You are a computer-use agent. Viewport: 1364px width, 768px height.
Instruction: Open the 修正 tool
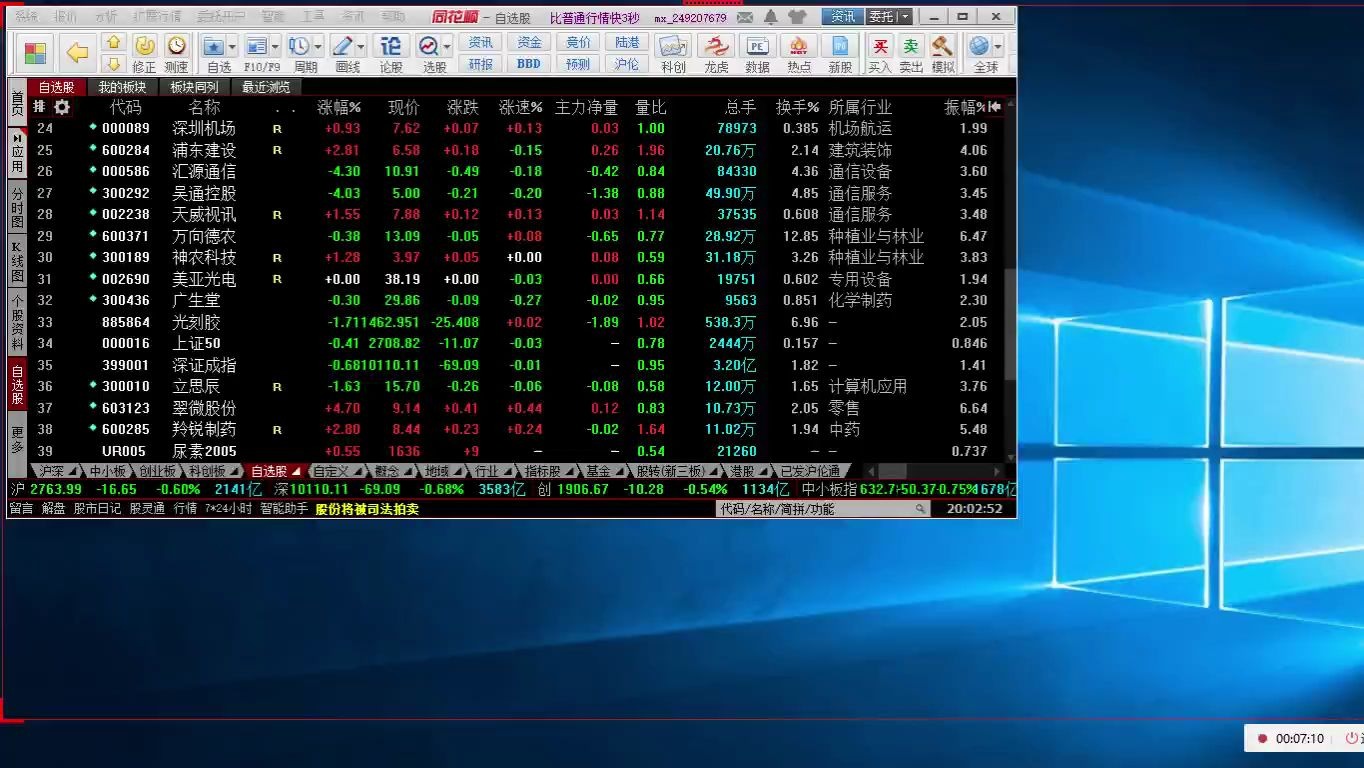[x=144, y=53]
